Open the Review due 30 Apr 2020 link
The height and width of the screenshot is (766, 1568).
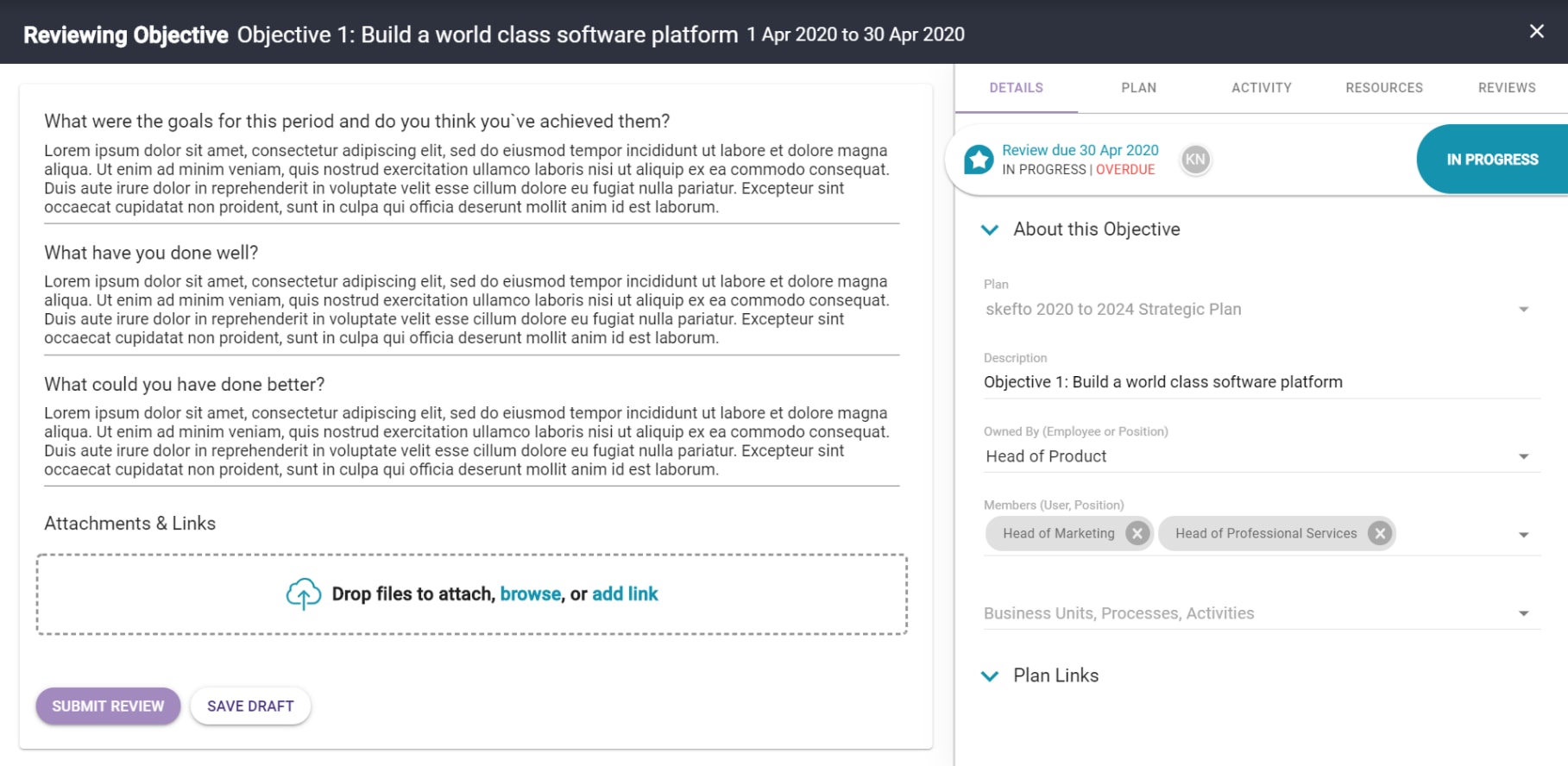click(1080, 150)
